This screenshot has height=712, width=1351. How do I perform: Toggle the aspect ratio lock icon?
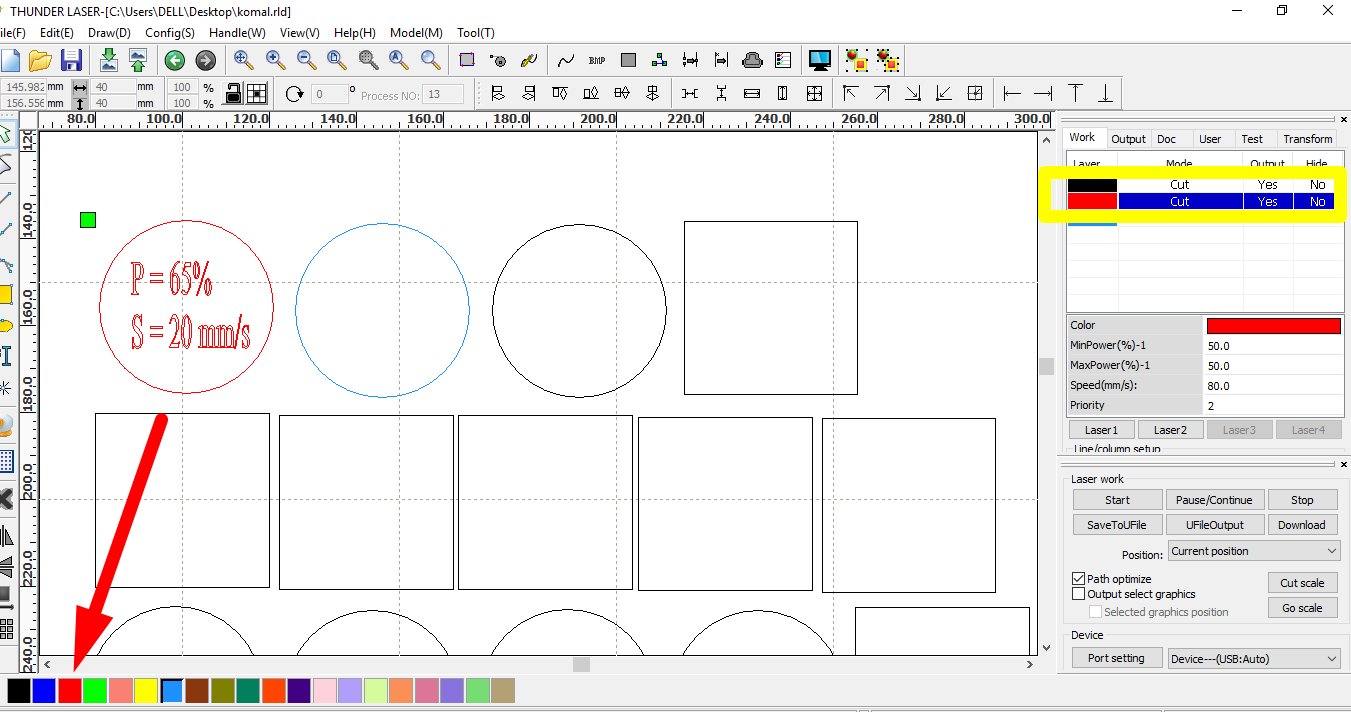pyautogui.click(x=233, y=94)
